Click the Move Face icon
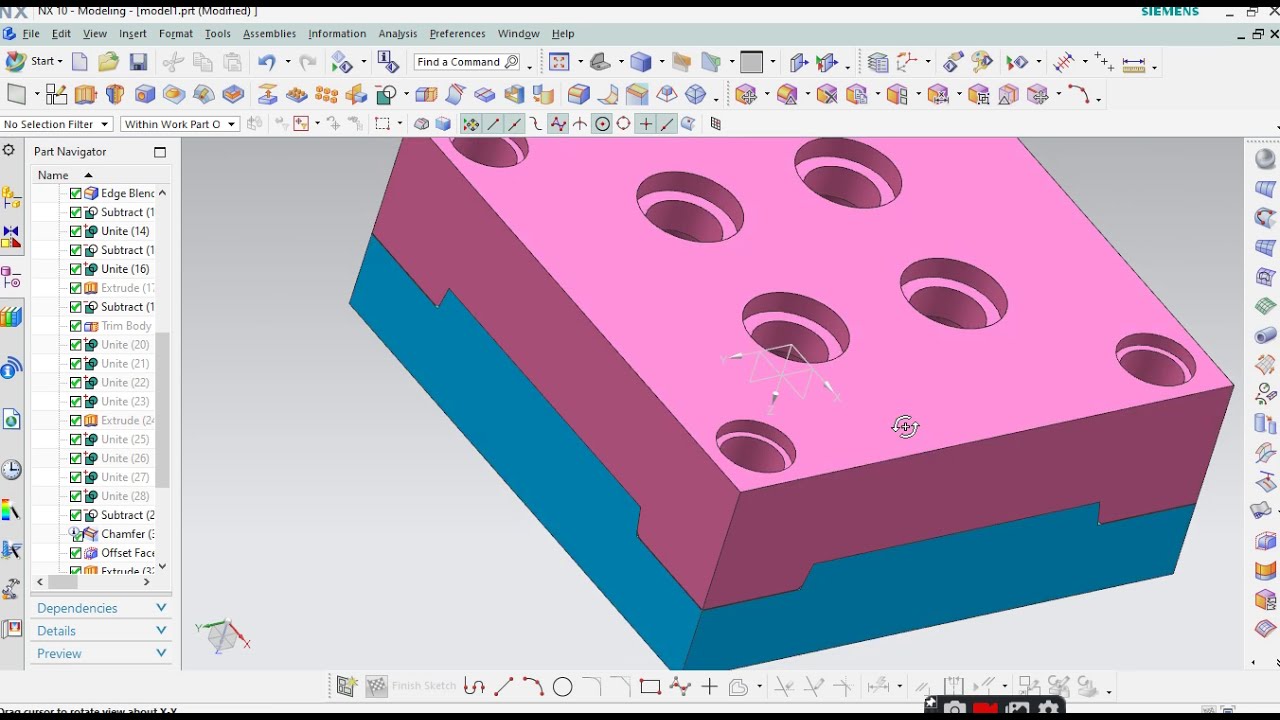 (x=745, y=95)
